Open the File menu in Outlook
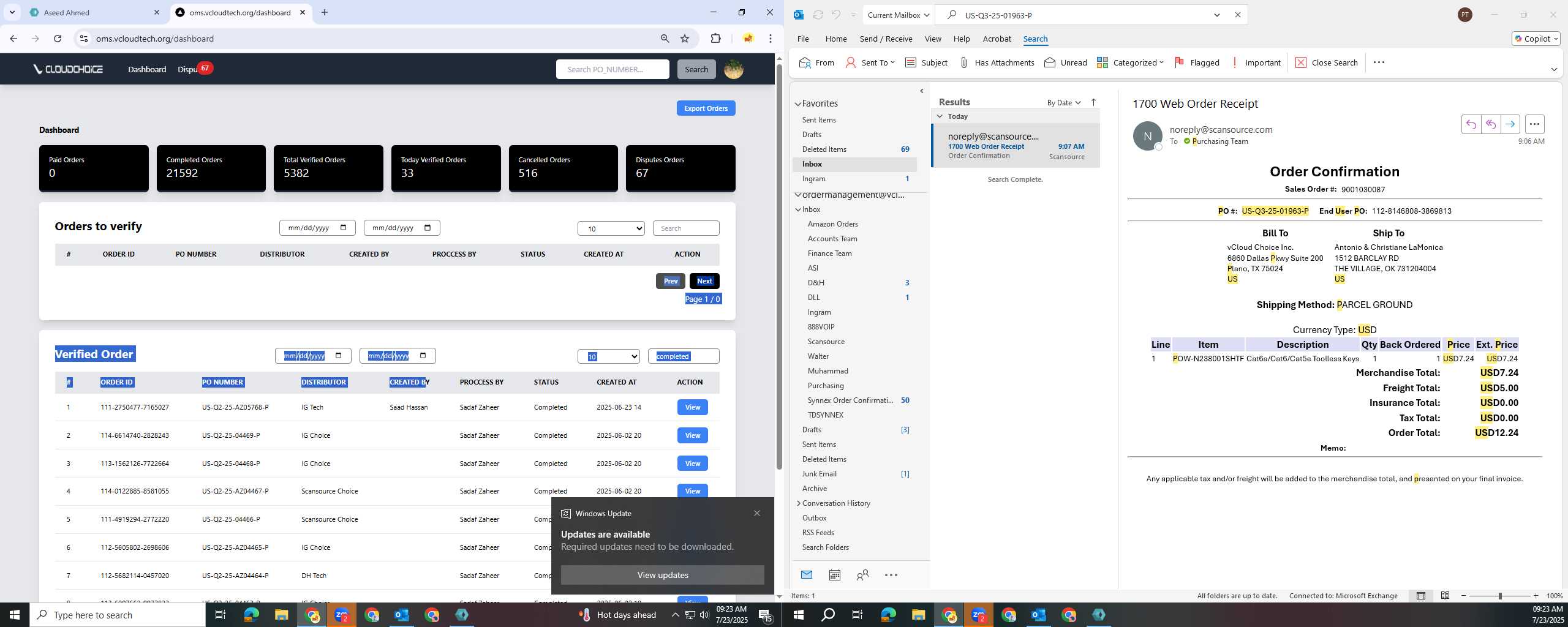This screenshot has height=627, width=1568. point(802,39)
